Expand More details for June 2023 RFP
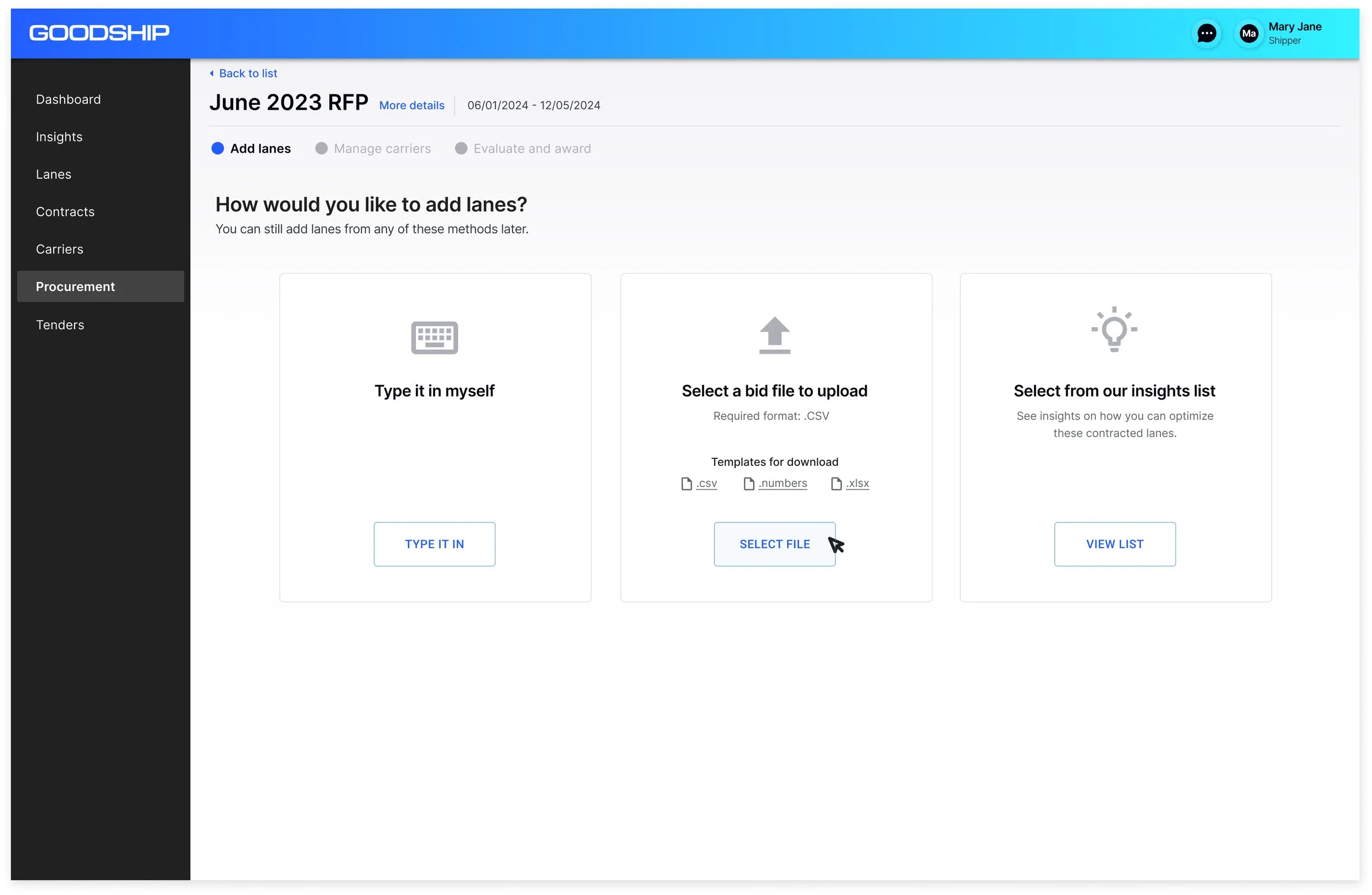The width and height of the screenshot is (1372, 895). (412, 105)
